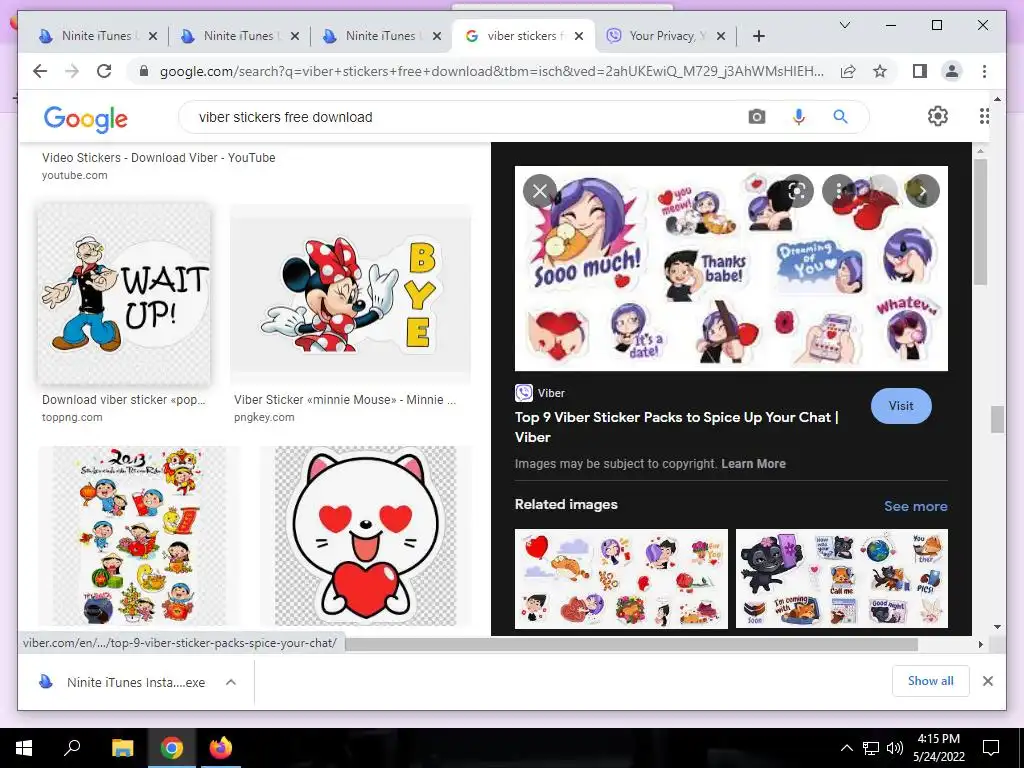Viewport: 1024px width, 768px height.
Task: Search by image camera icon
Action: pyautogui.click(x=757, y=117)
